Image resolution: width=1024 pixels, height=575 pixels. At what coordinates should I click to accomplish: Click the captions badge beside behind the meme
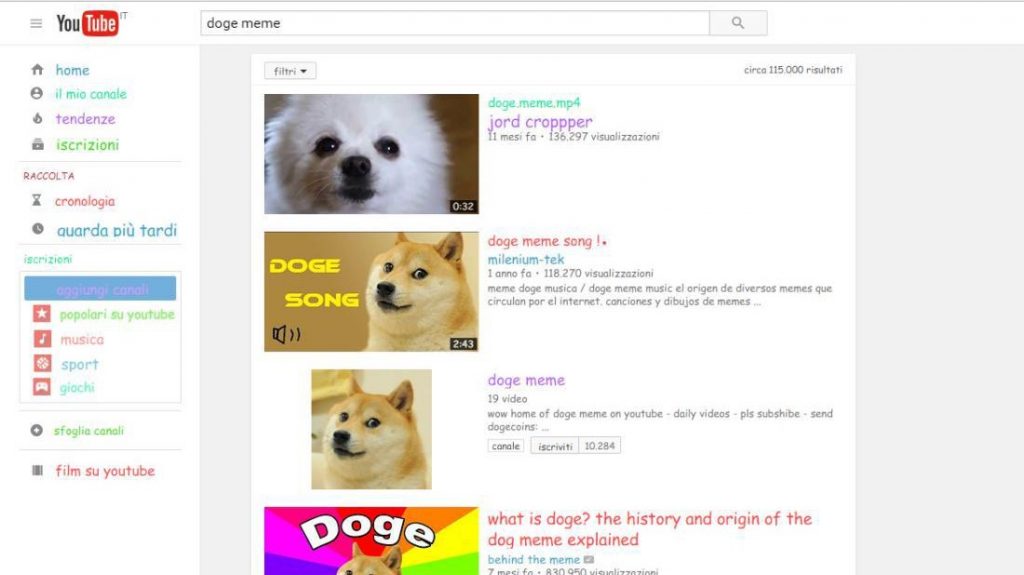click(x=588, y=559)
